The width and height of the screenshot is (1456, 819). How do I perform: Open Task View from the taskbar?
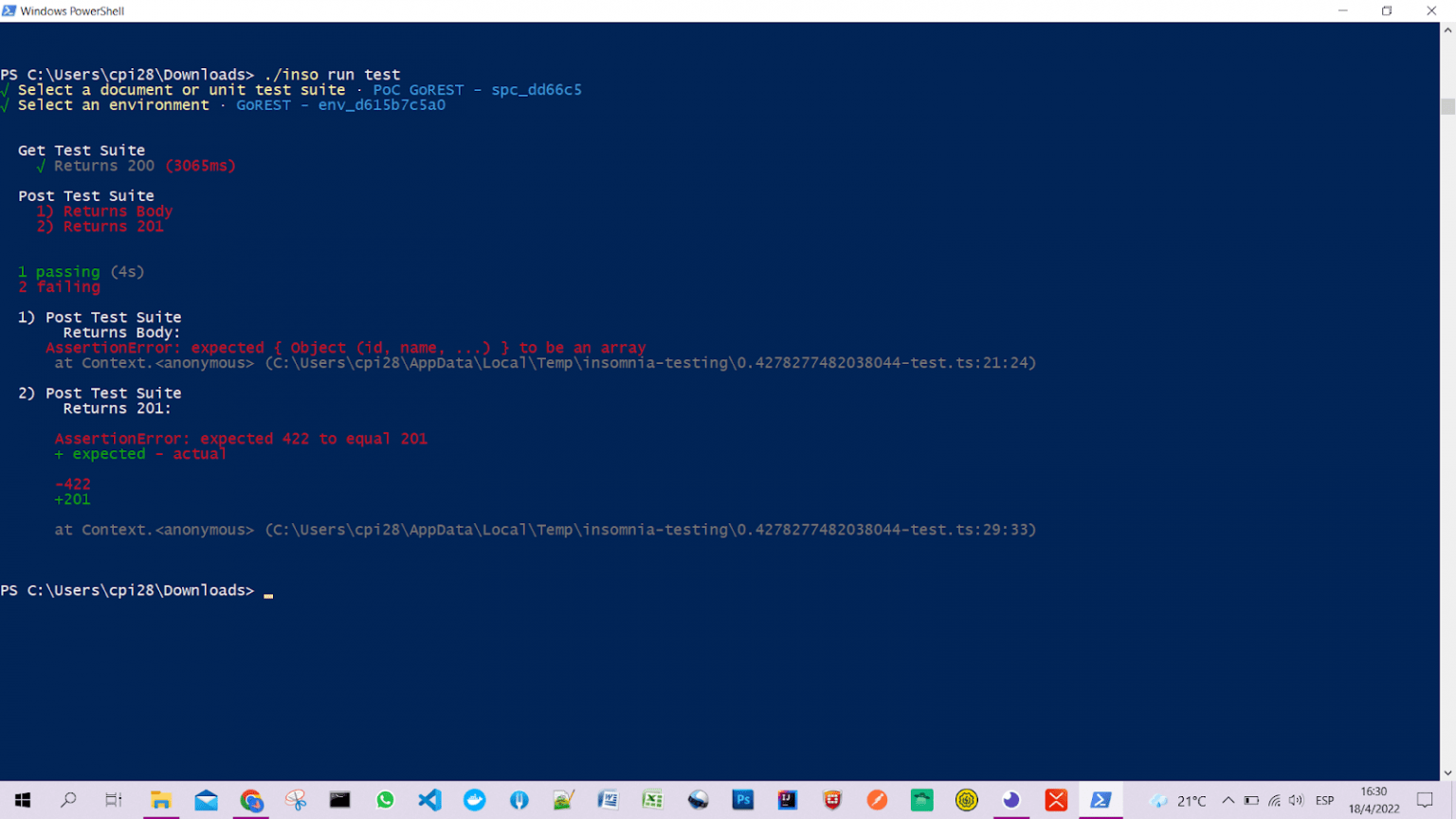[x=114, y=800]
